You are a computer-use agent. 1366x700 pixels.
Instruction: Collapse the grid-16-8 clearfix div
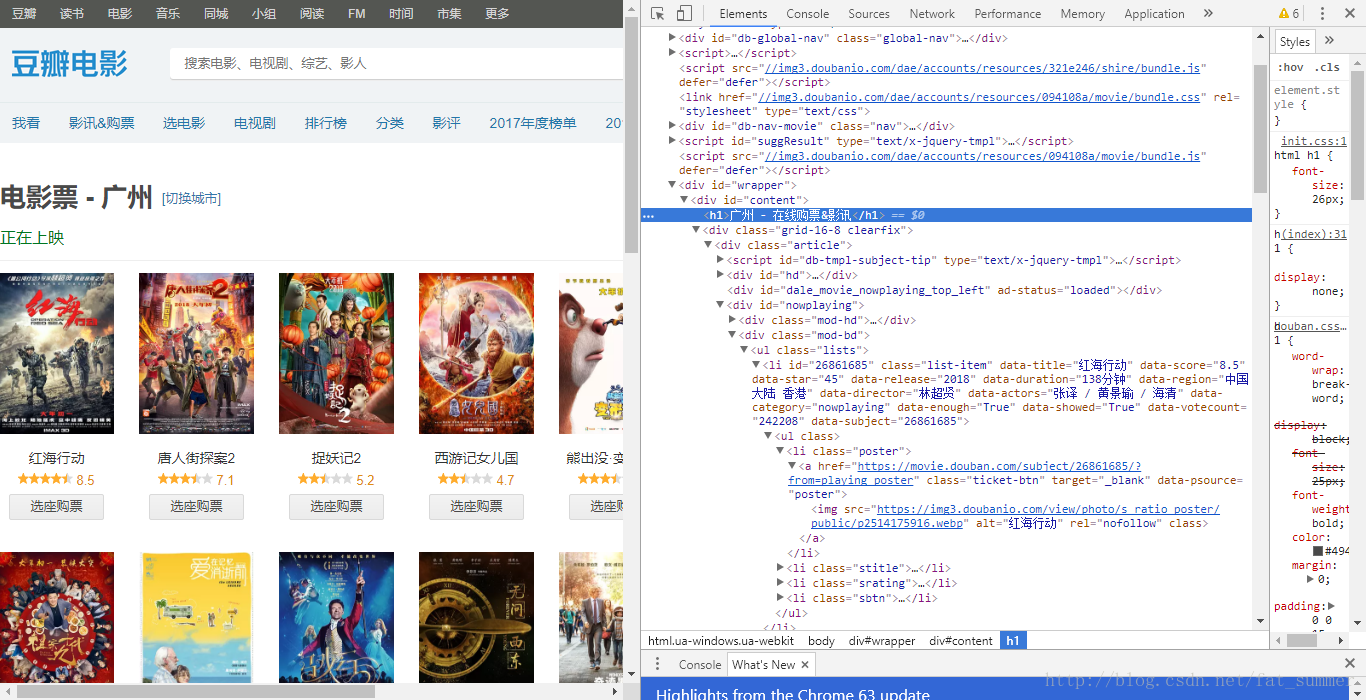coord(697,230)
